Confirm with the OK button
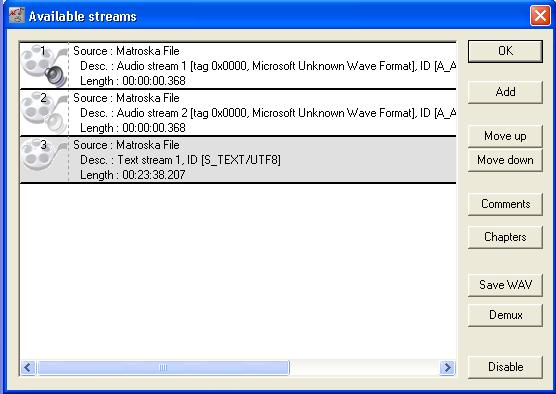 (x=505, y=51)
